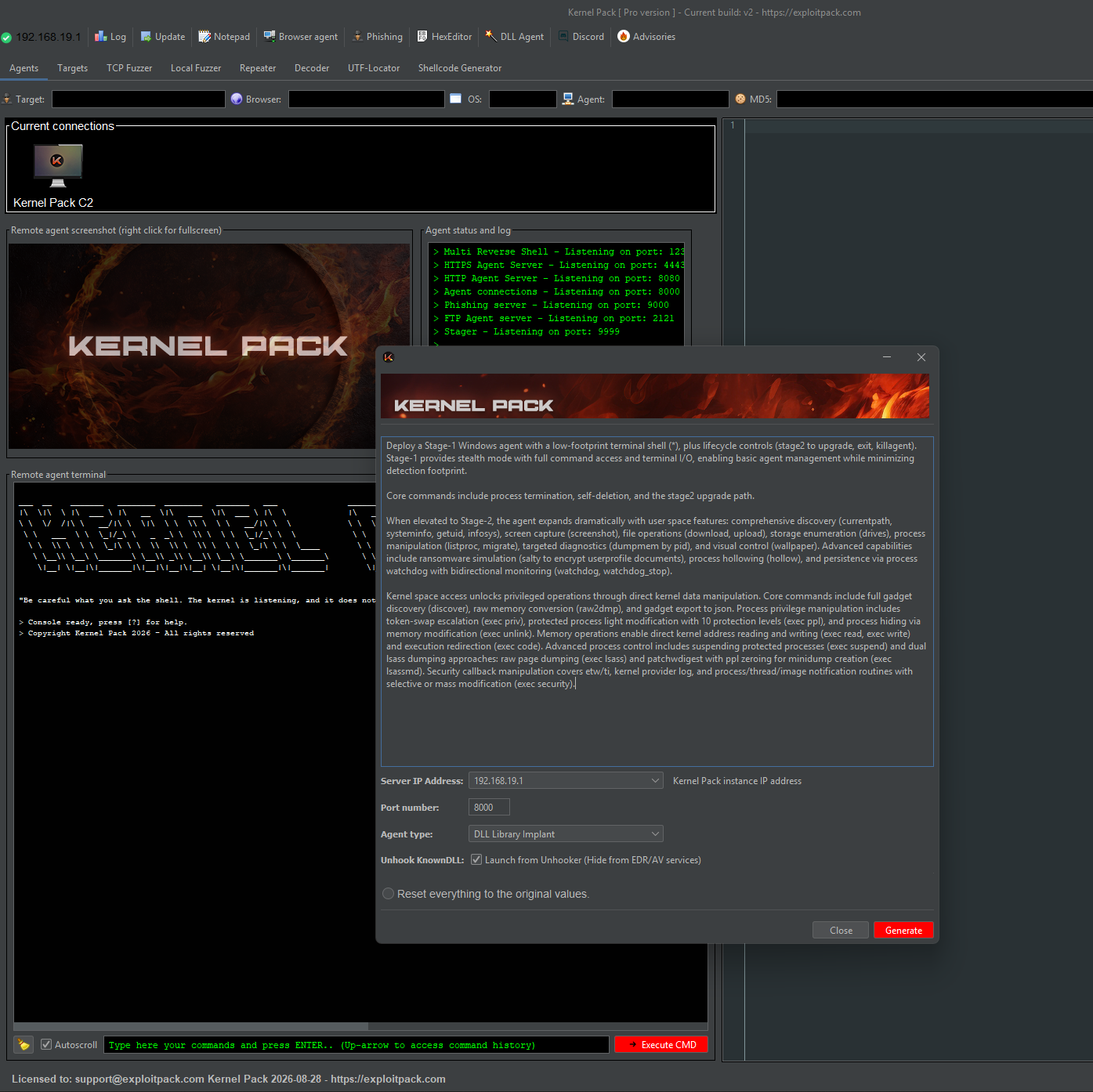Open the Log toolbar item
The image size is (1093, 1092).
click(110, 37)
